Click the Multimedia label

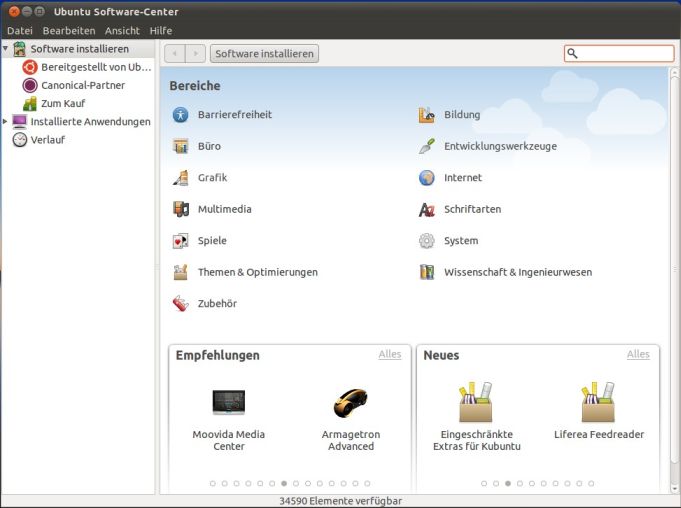point(225,209)
